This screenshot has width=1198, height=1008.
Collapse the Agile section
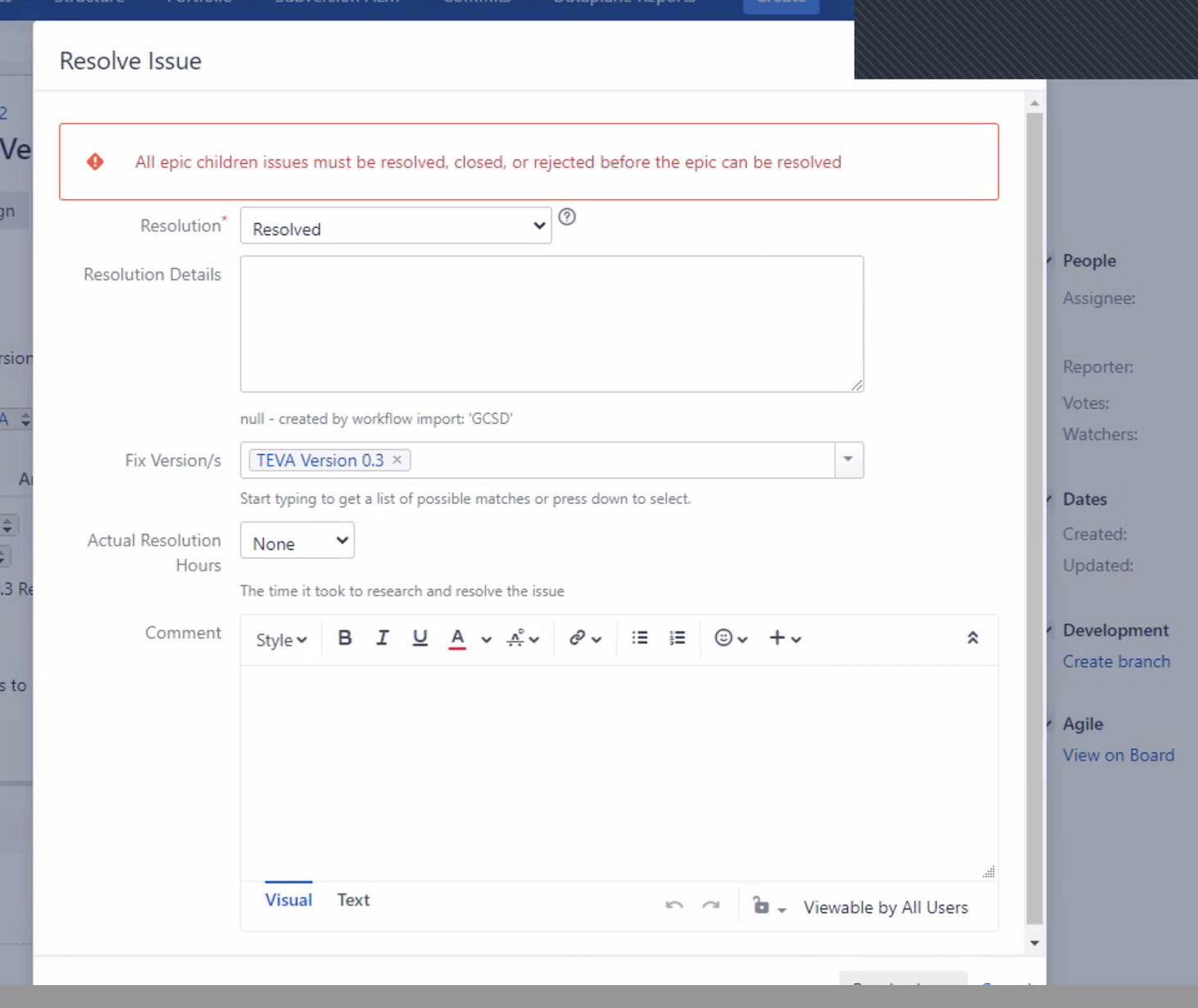[1050, 724]
